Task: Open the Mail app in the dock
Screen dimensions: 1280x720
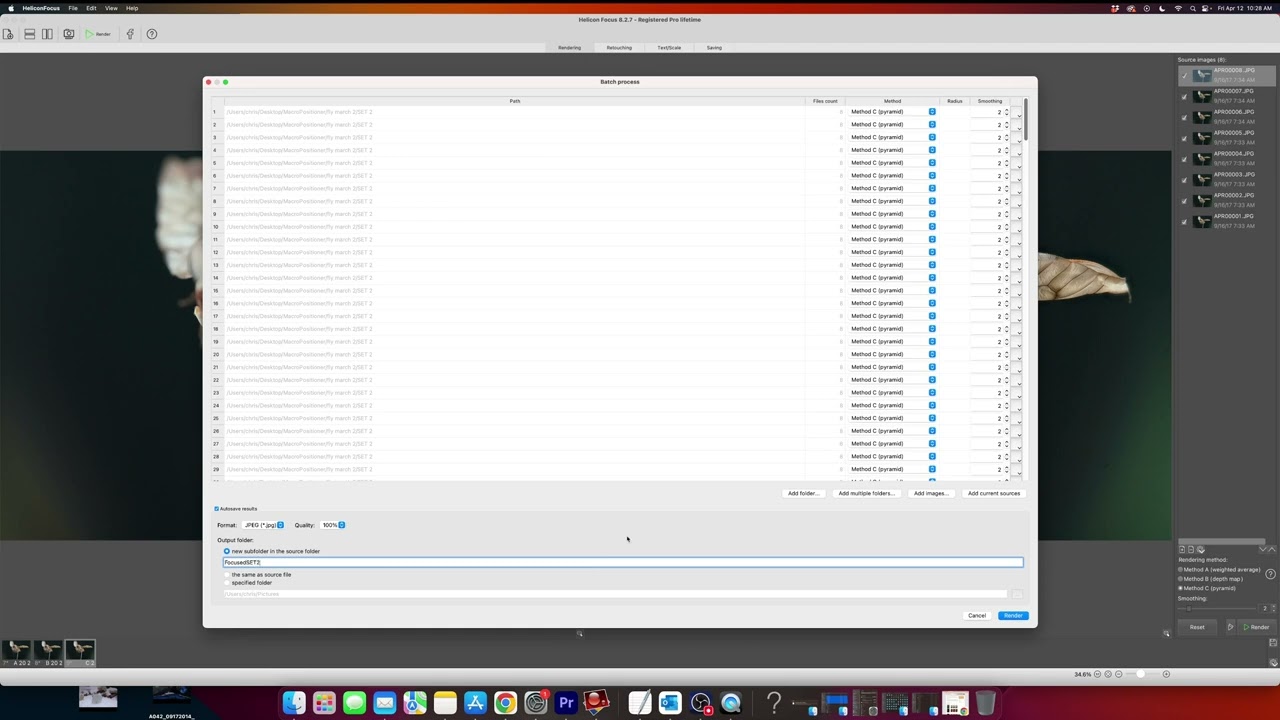Action: tap(385, 704)
